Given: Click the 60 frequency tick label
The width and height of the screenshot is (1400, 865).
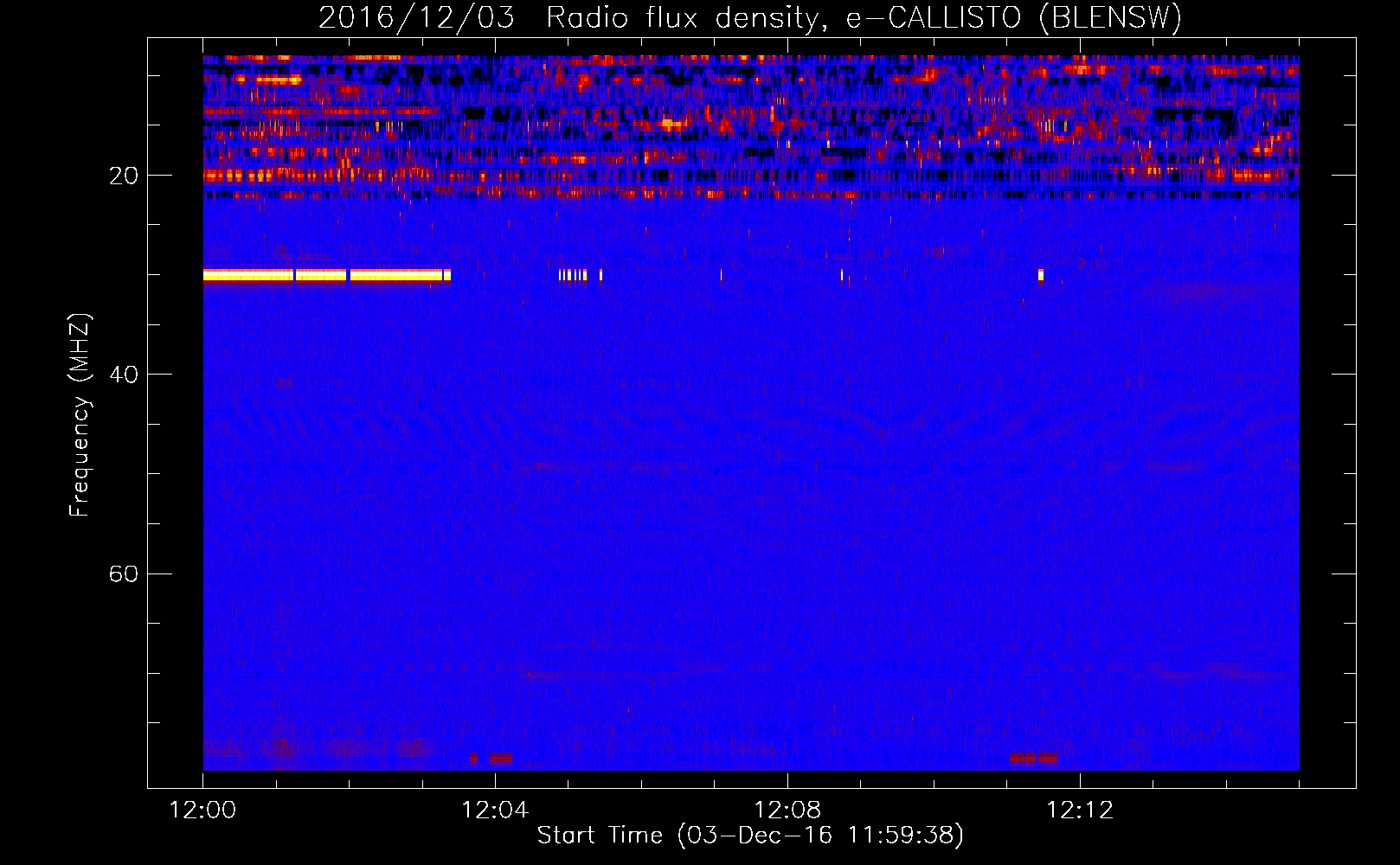Looking at the screenshot, I should 124,574.
